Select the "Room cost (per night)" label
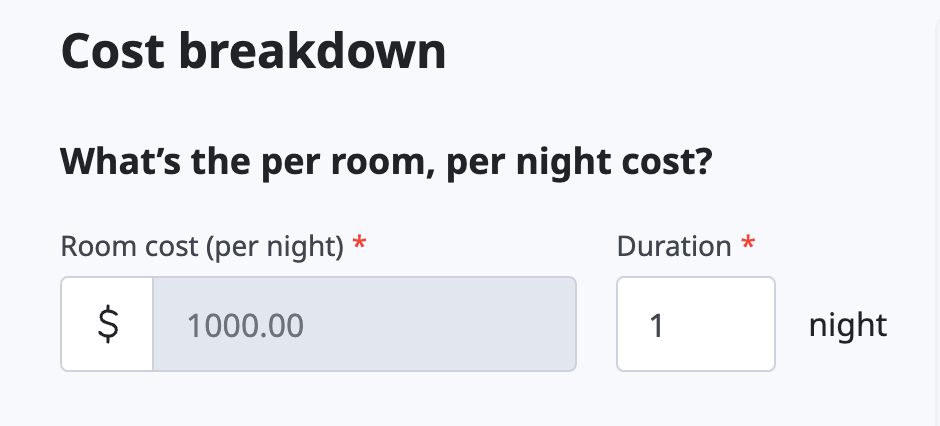This screenshot has height=426, width=940. click(202, 246)
